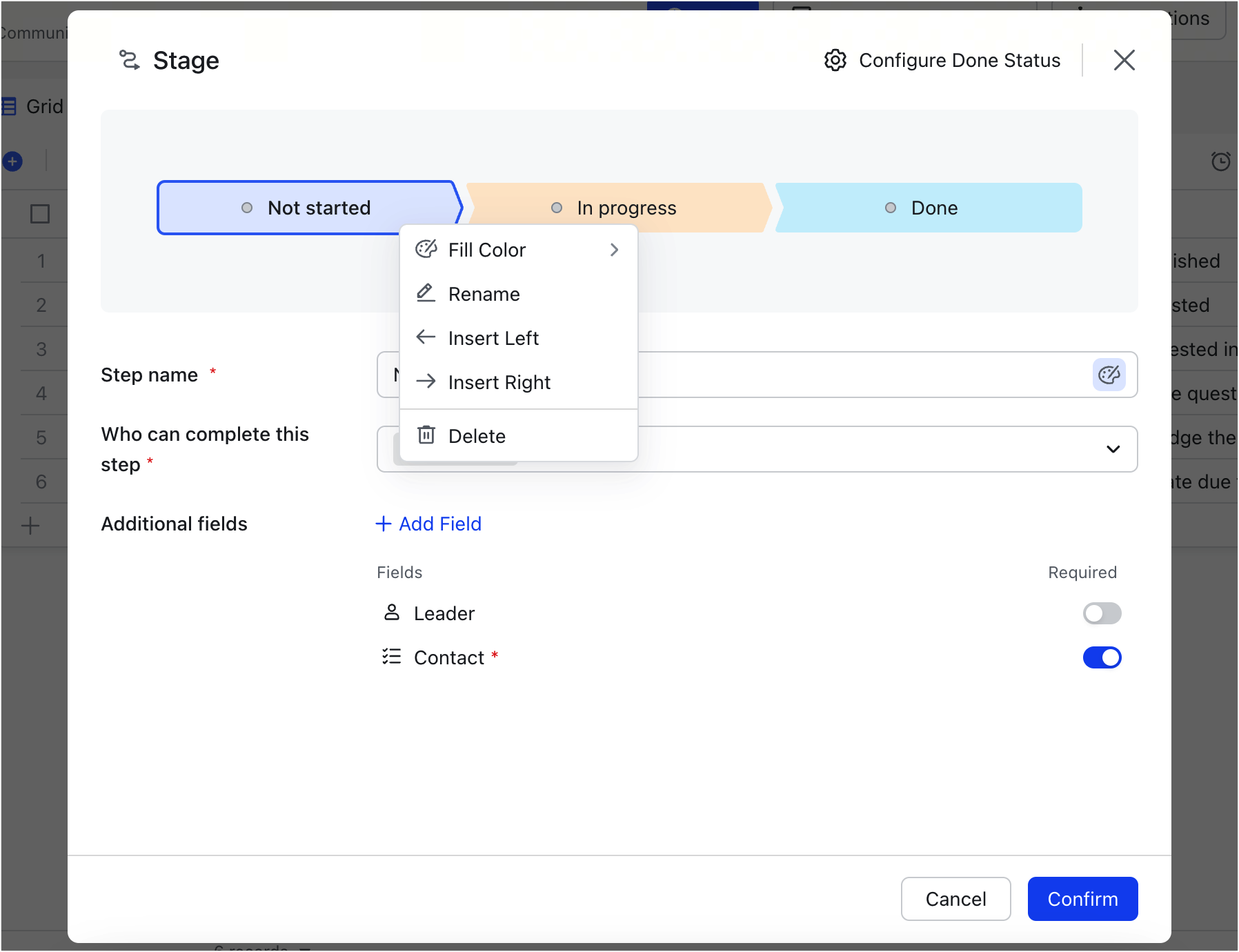This screenshot has height=952, width=1239.
Task: Check the select-all checkbox in the grid header
Action: 39,214
